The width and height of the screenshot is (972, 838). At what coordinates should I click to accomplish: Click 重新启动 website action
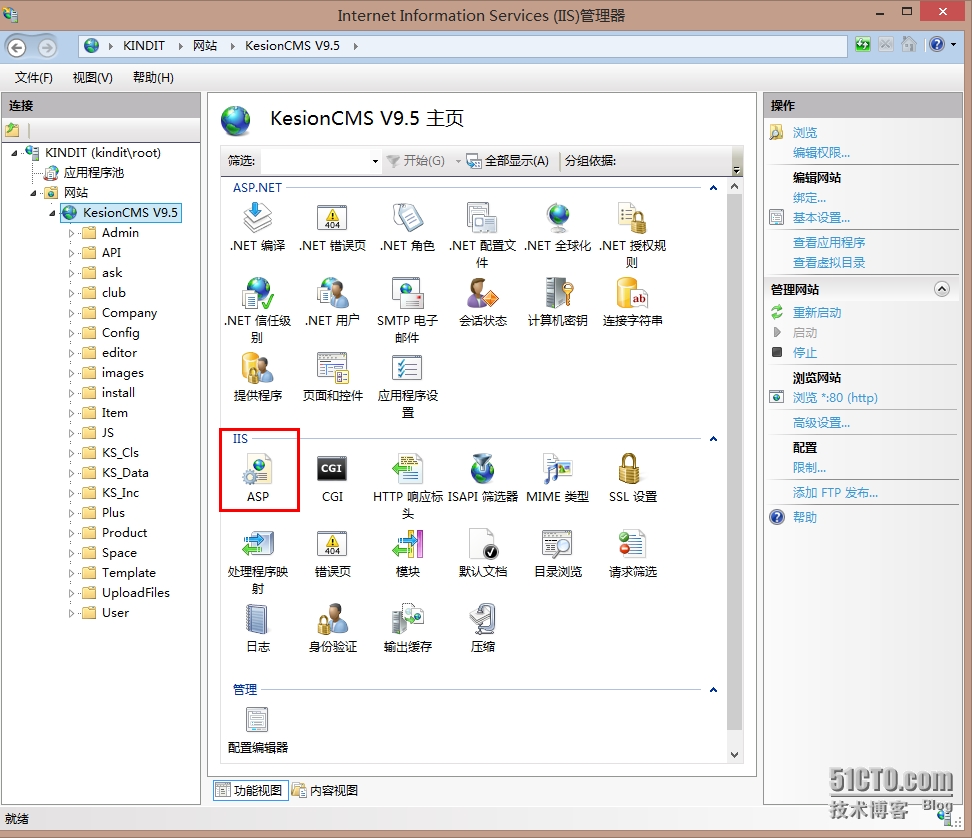[817, 312]
